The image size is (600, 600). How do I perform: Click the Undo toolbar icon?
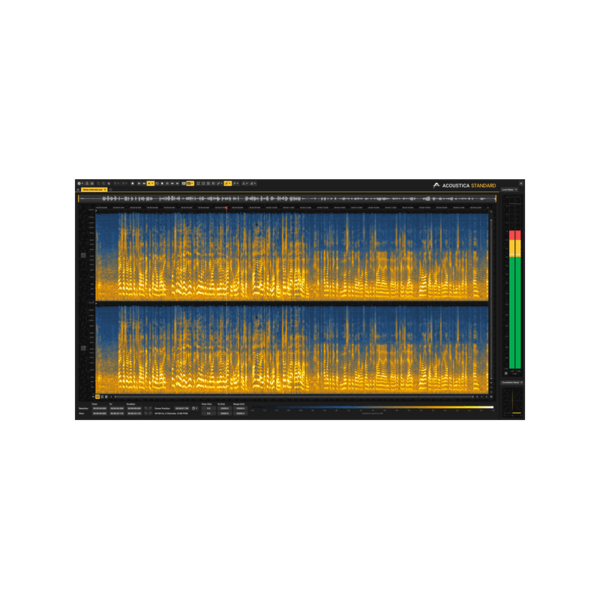[x=115, y=184]
